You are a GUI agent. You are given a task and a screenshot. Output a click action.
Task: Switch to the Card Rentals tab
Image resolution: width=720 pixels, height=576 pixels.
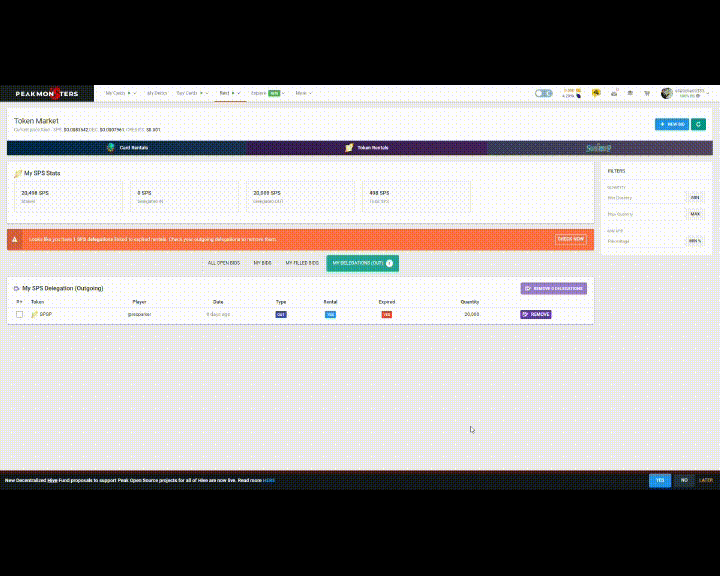(127, 148)
